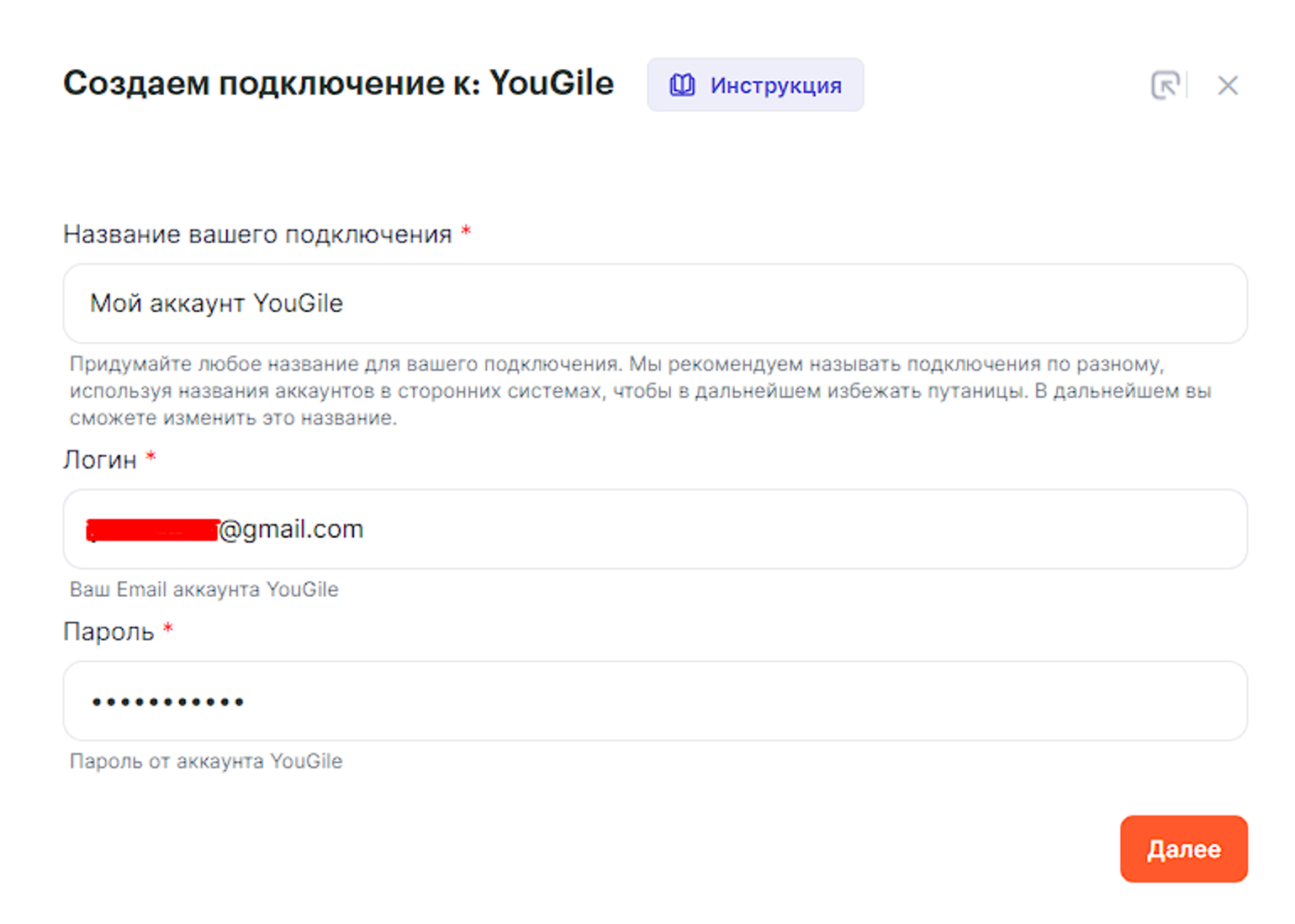
Task: Click into the Логин email field
Action: click(655, 529)
